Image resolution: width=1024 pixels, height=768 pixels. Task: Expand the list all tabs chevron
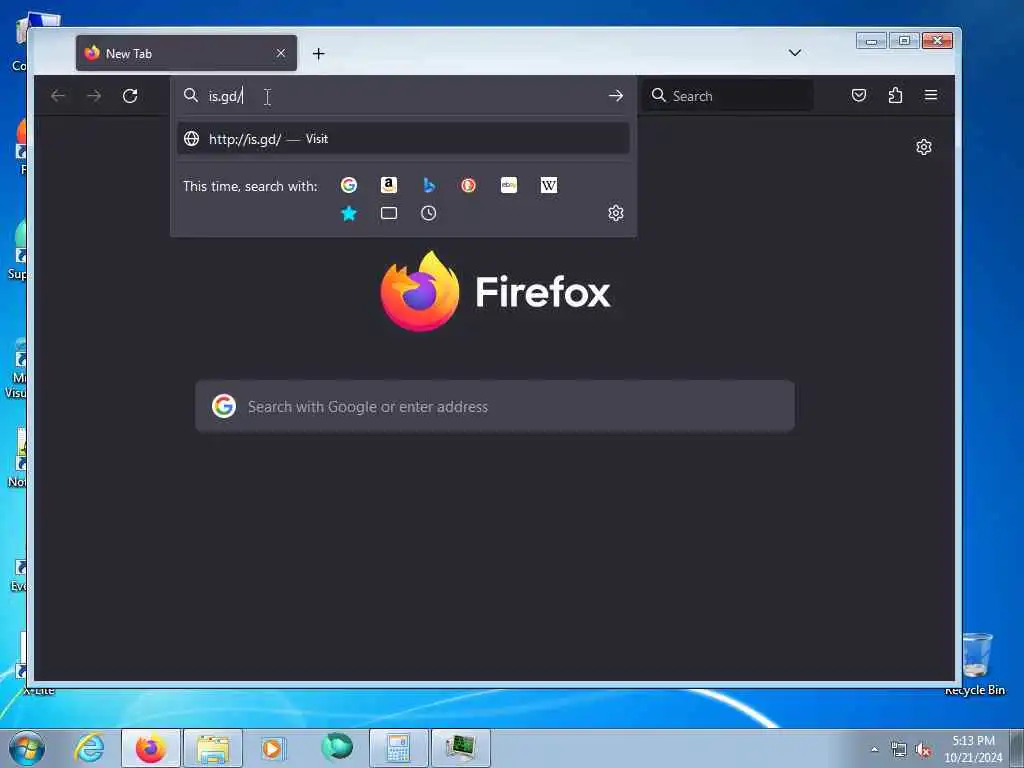(795, 53)
